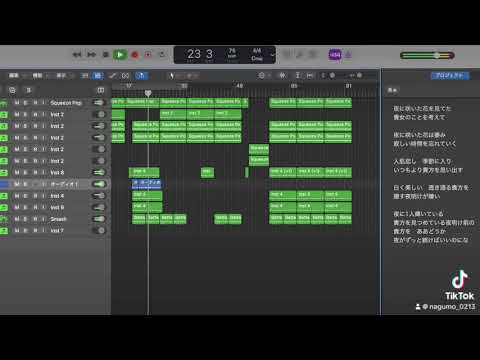The height and width of the screenshot is (360, 480).
Task: Toggle the purple count-in 1234 button
Action: tap(335, 55)
